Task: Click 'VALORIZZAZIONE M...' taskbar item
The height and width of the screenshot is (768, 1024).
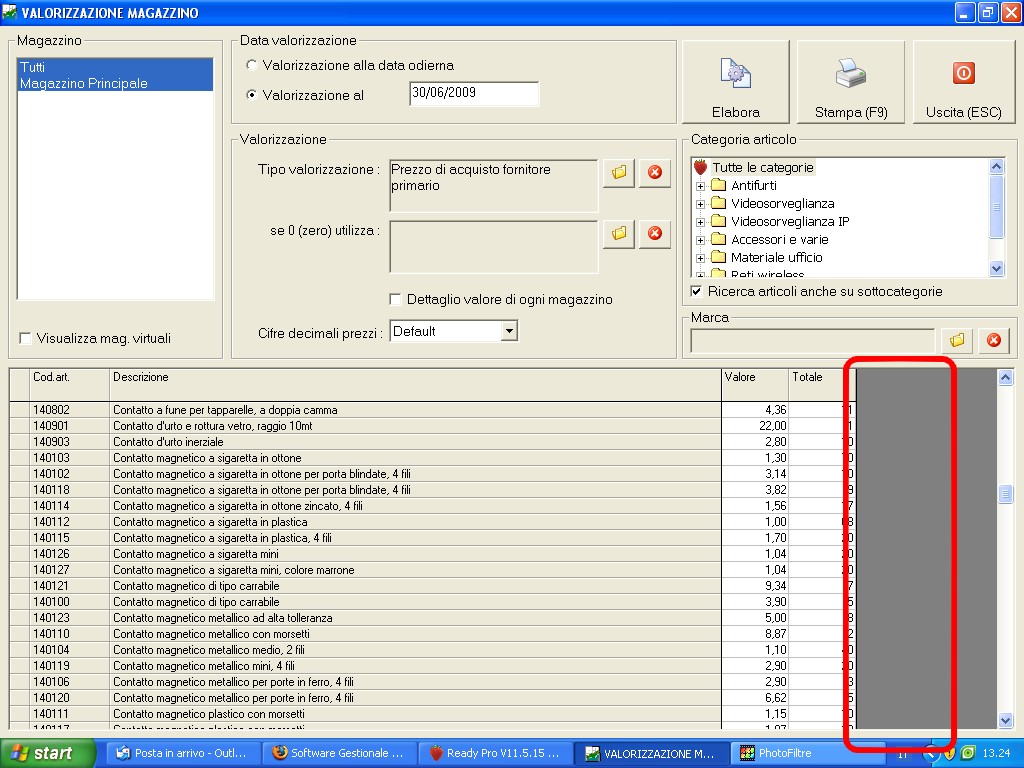Action: pos(652,753)
